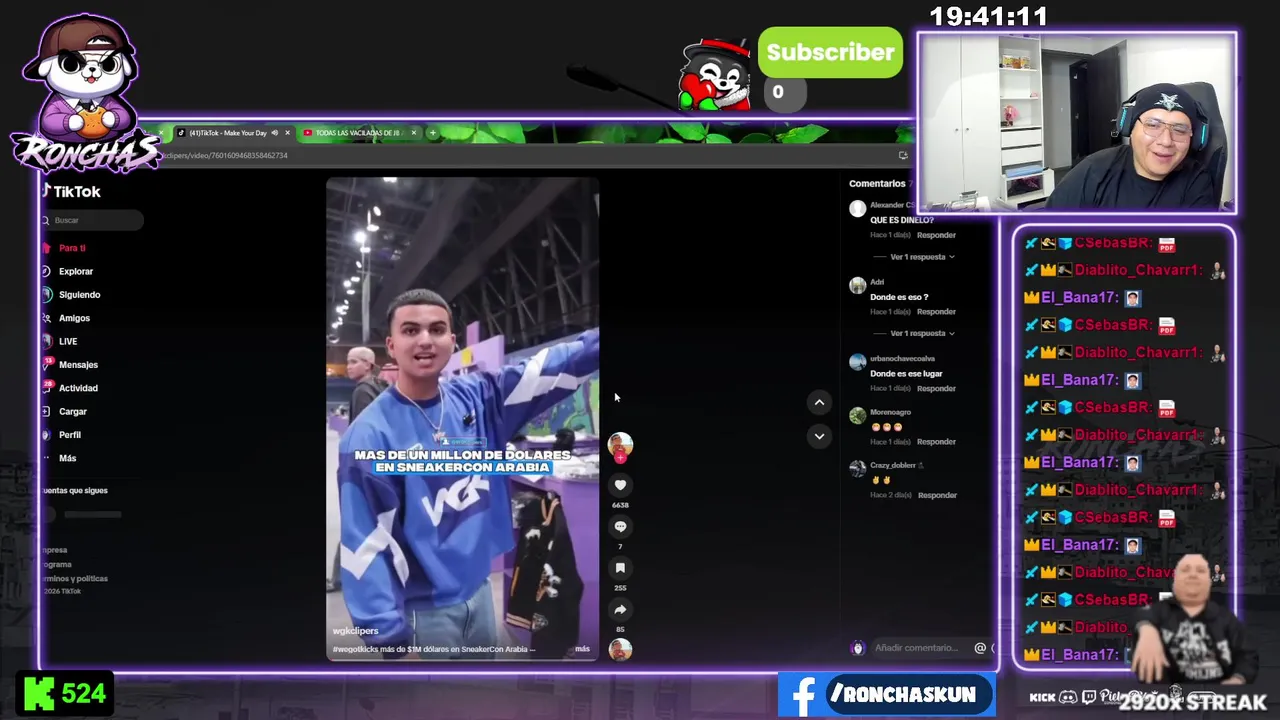Click the Buscar search field

[x=92, y=220]
